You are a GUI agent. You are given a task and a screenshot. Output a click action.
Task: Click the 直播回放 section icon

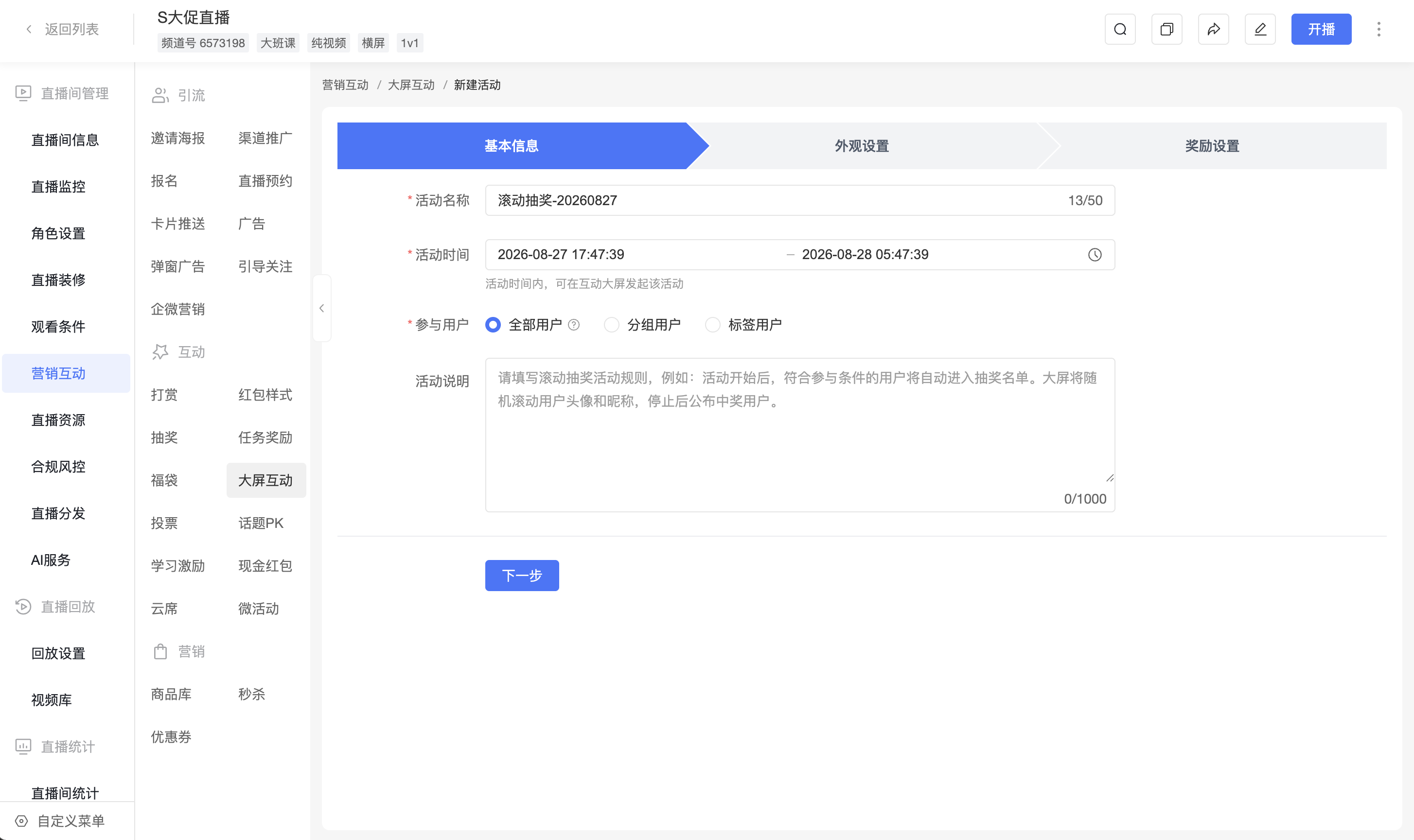click(23, 606)
